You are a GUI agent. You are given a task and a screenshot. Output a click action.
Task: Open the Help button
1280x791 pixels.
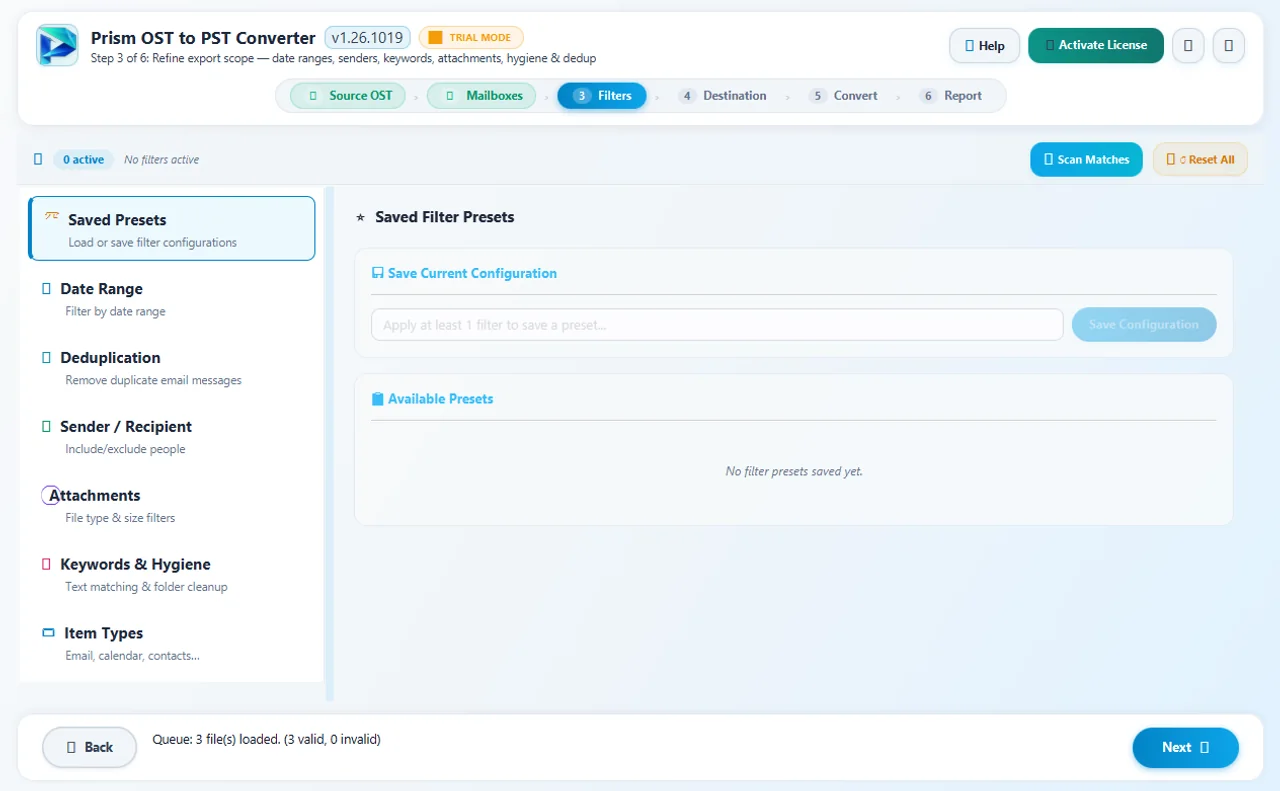[x=984, y=46]
